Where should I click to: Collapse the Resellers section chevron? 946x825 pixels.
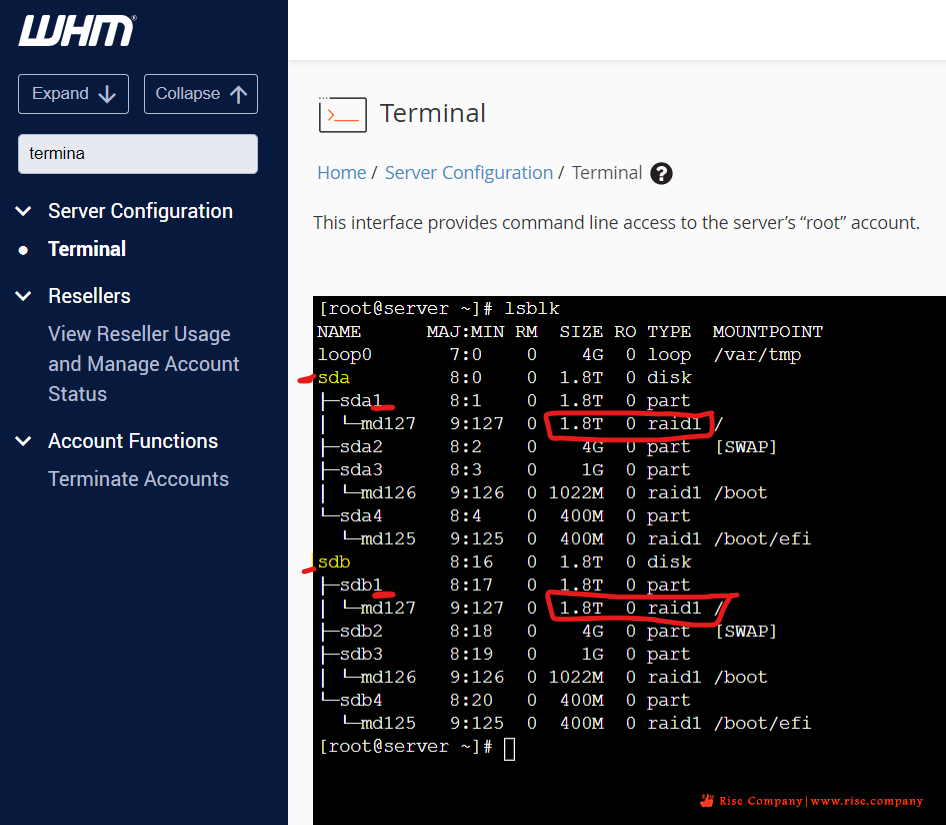pos(24,296)
